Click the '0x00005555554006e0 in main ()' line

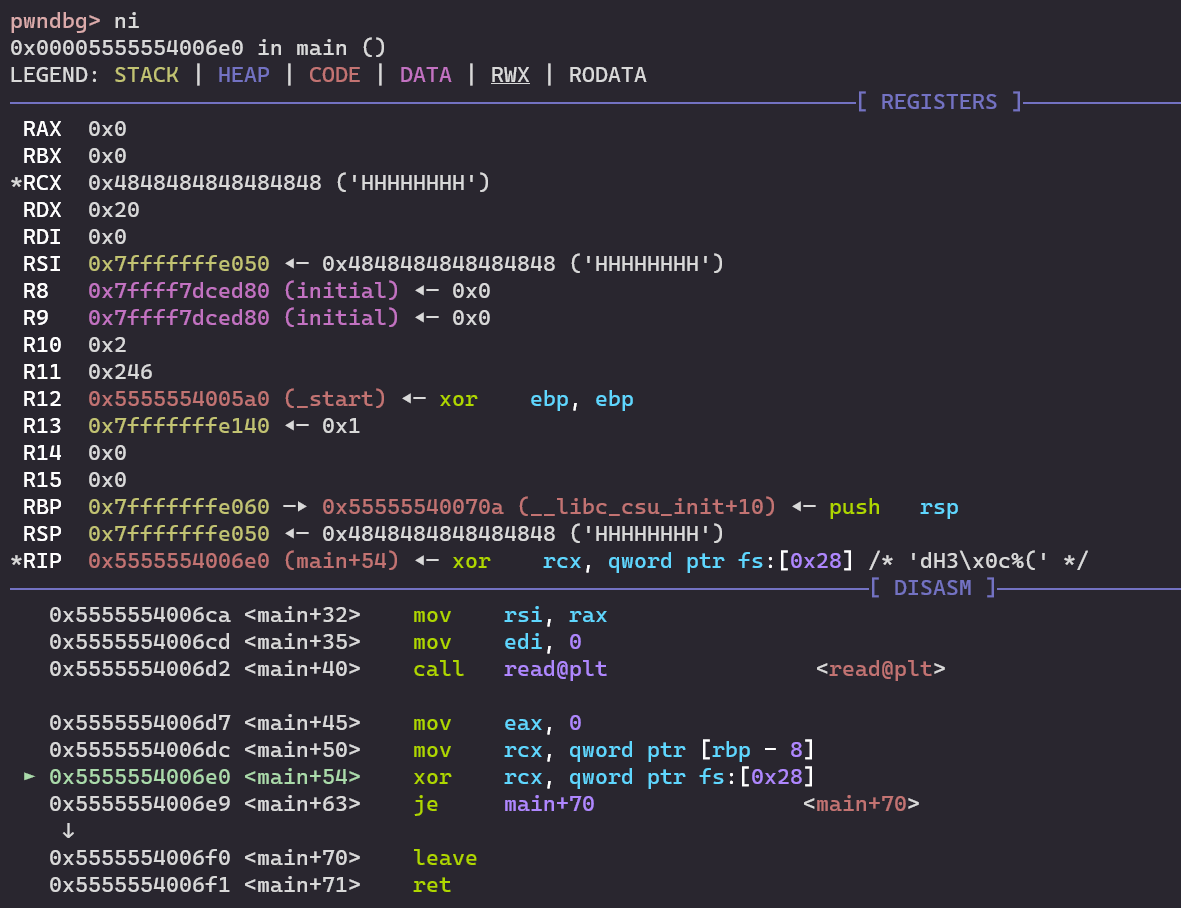pyautogui.click(x=197, y=48)
